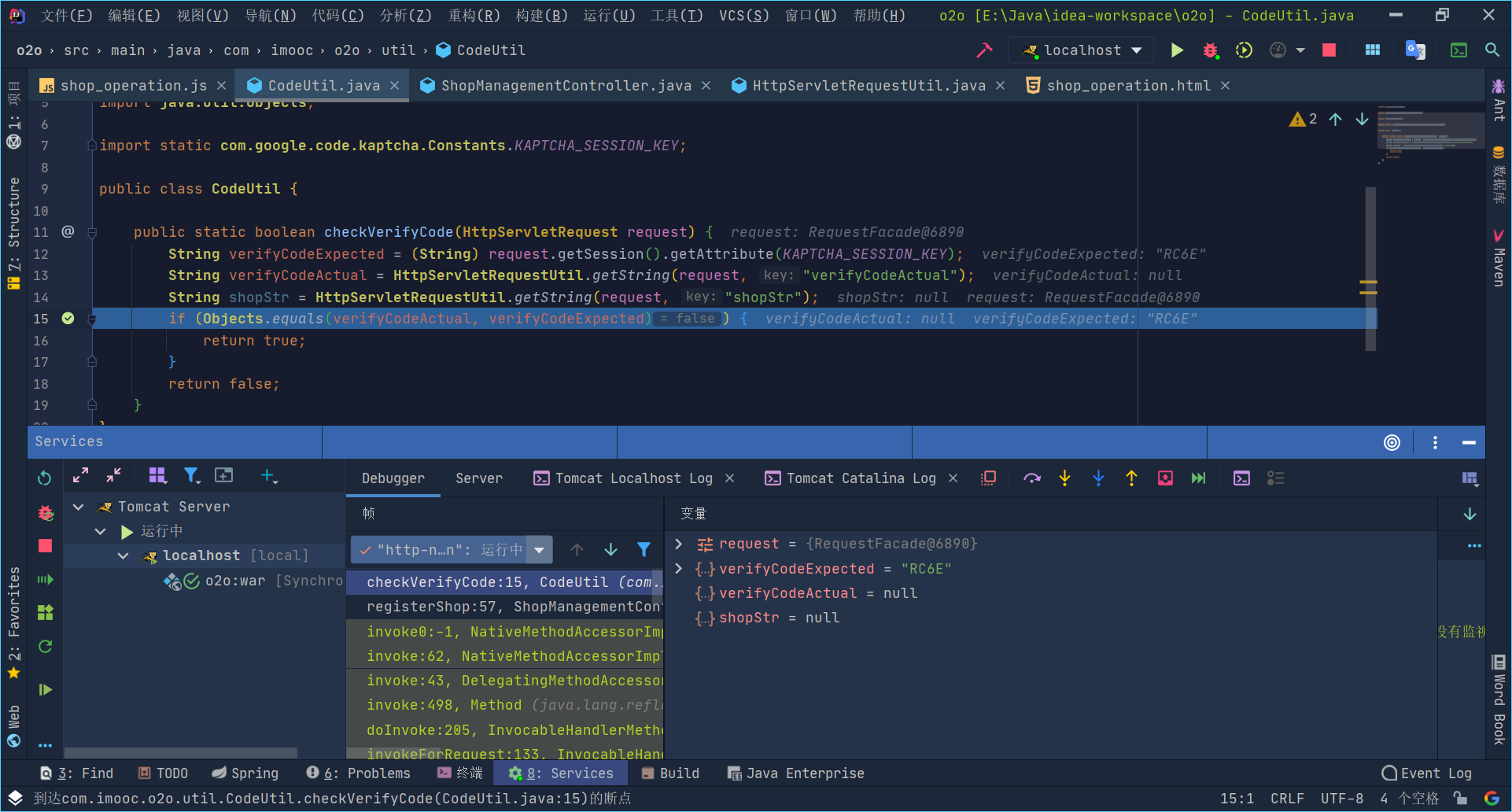1512x812 pixels.
Task: Toggle the Web tool window
Action: click(13, 725)
